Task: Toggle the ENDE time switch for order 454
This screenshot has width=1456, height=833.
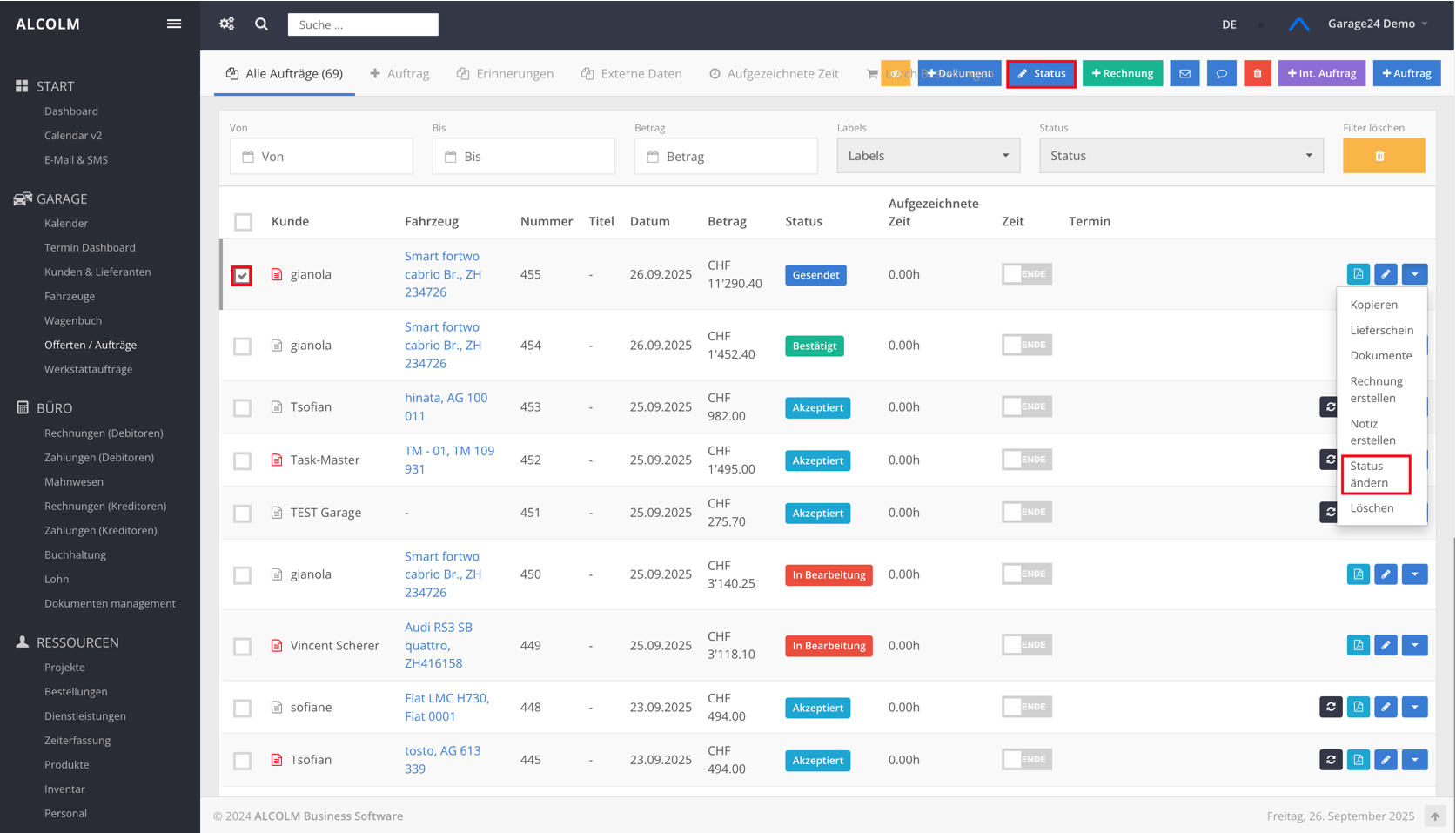Action: (1026, 345)
